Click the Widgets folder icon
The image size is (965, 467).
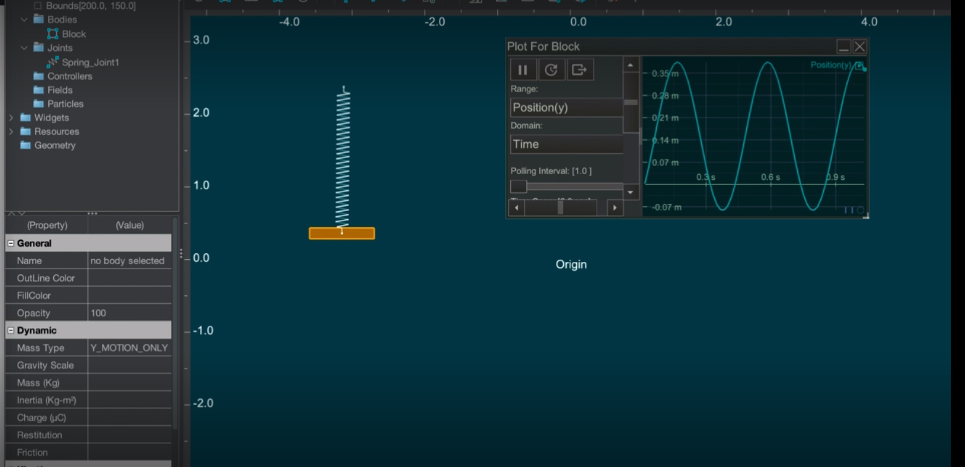pyautogui.click(x=25, y=118)
